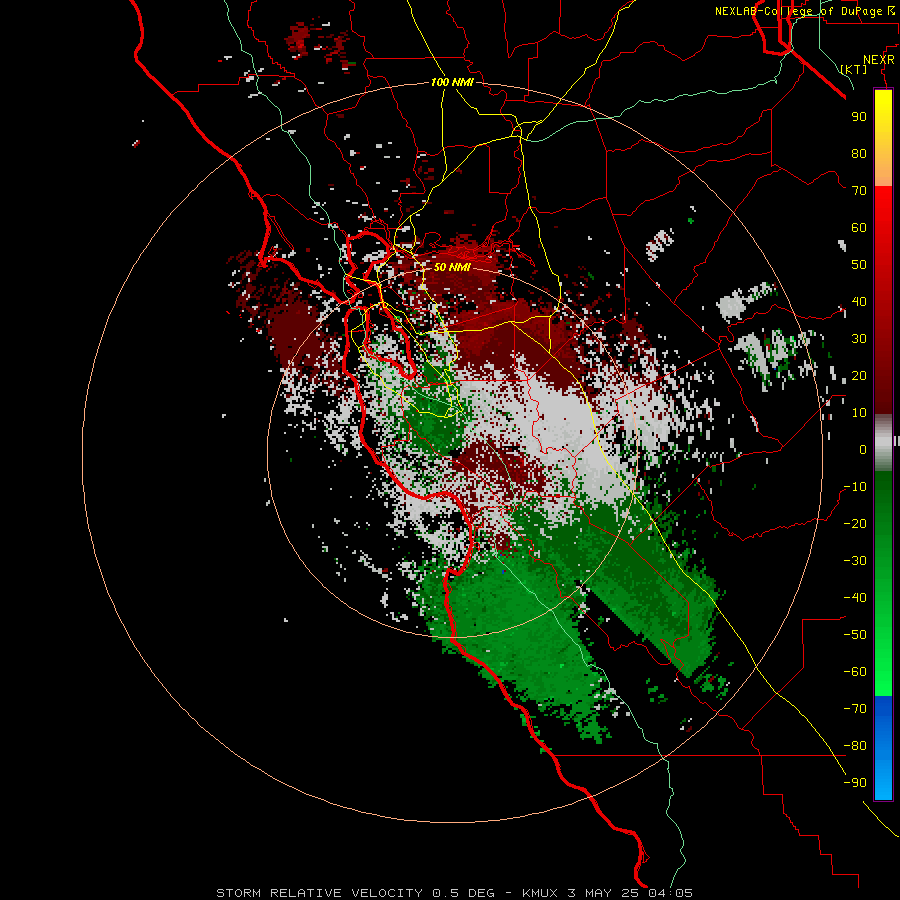The image size is (900, 900).
Task: Click the "50 NMI" range ring label
Action: (452, 267)
